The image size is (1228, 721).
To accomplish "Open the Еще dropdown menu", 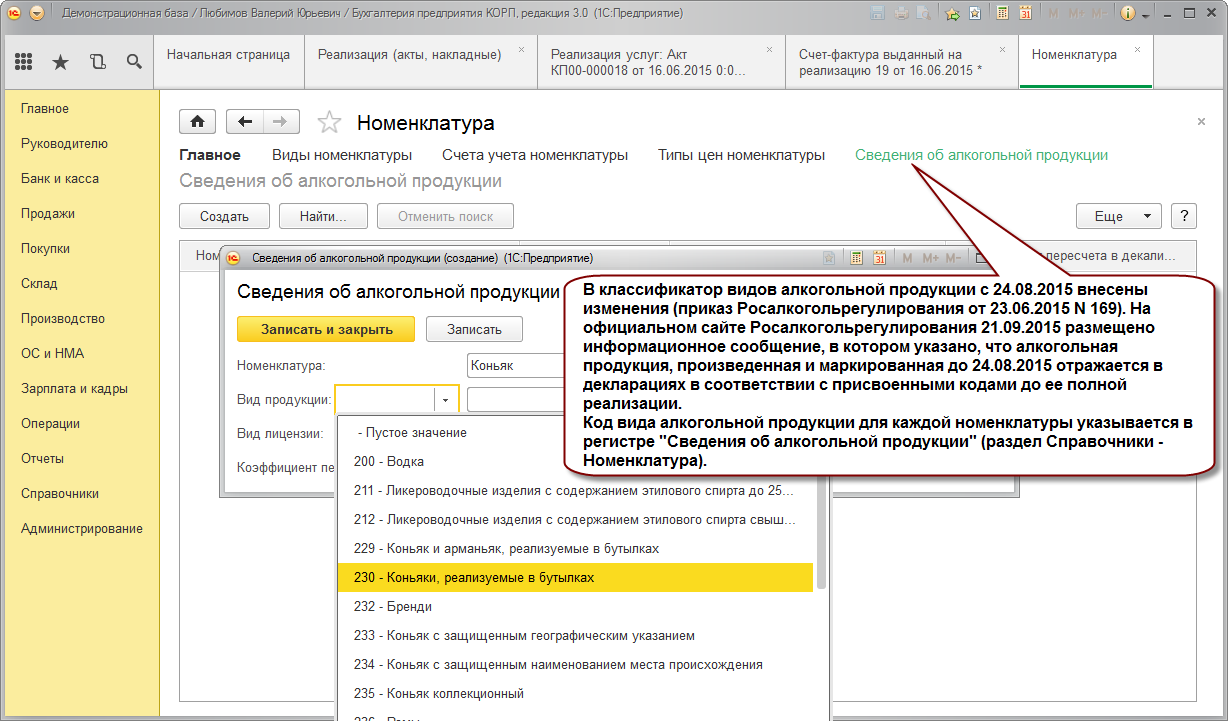I will 1118,216.
